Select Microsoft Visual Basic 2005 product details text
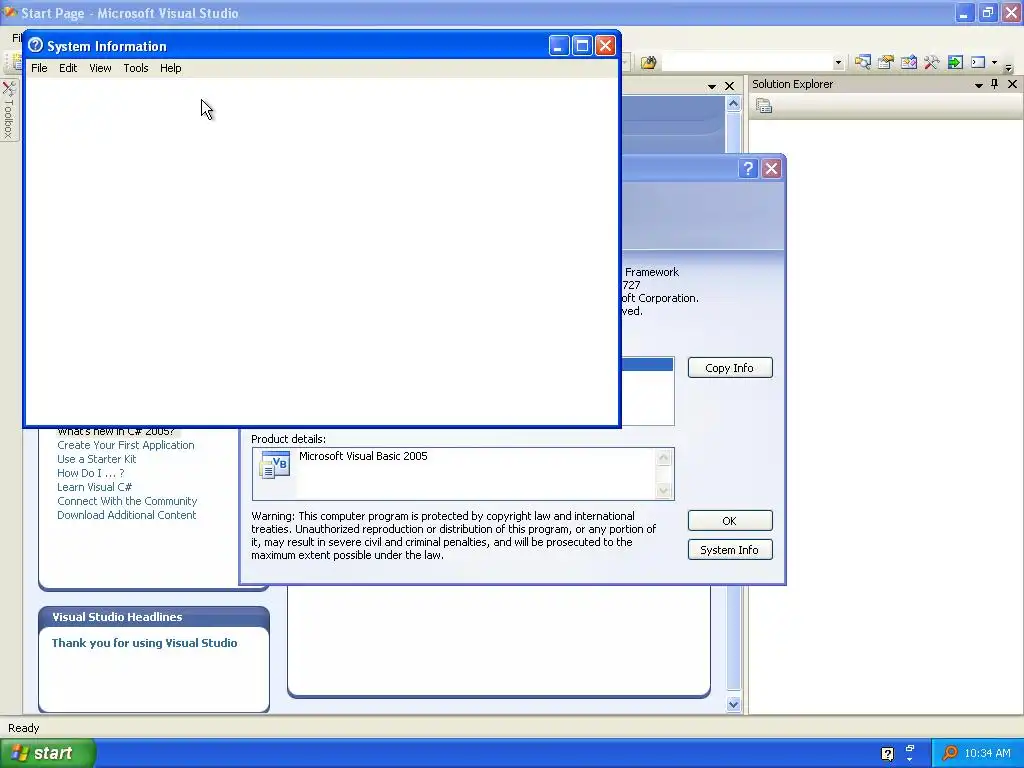This screenshot has height=768, width=1024. 363,456
